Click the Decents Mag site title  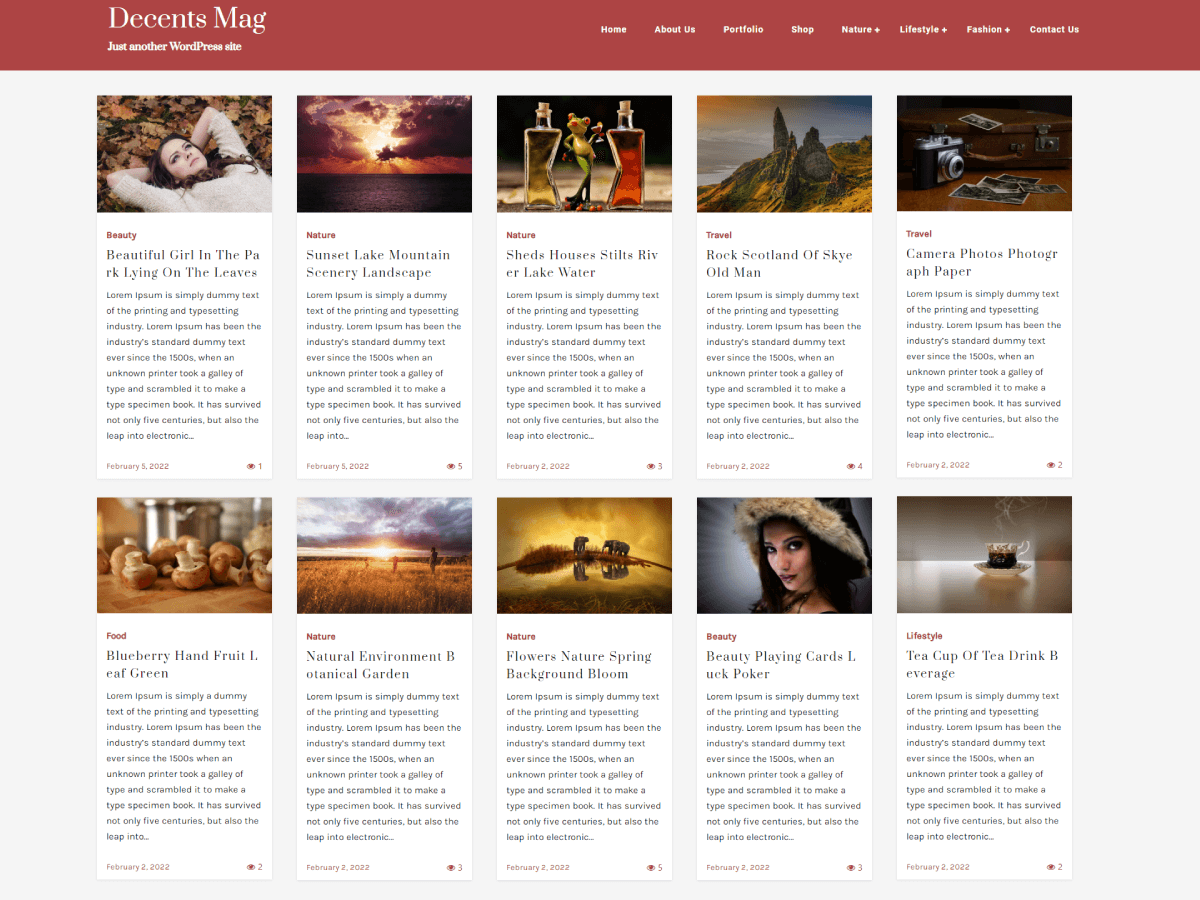coord(186,18)
